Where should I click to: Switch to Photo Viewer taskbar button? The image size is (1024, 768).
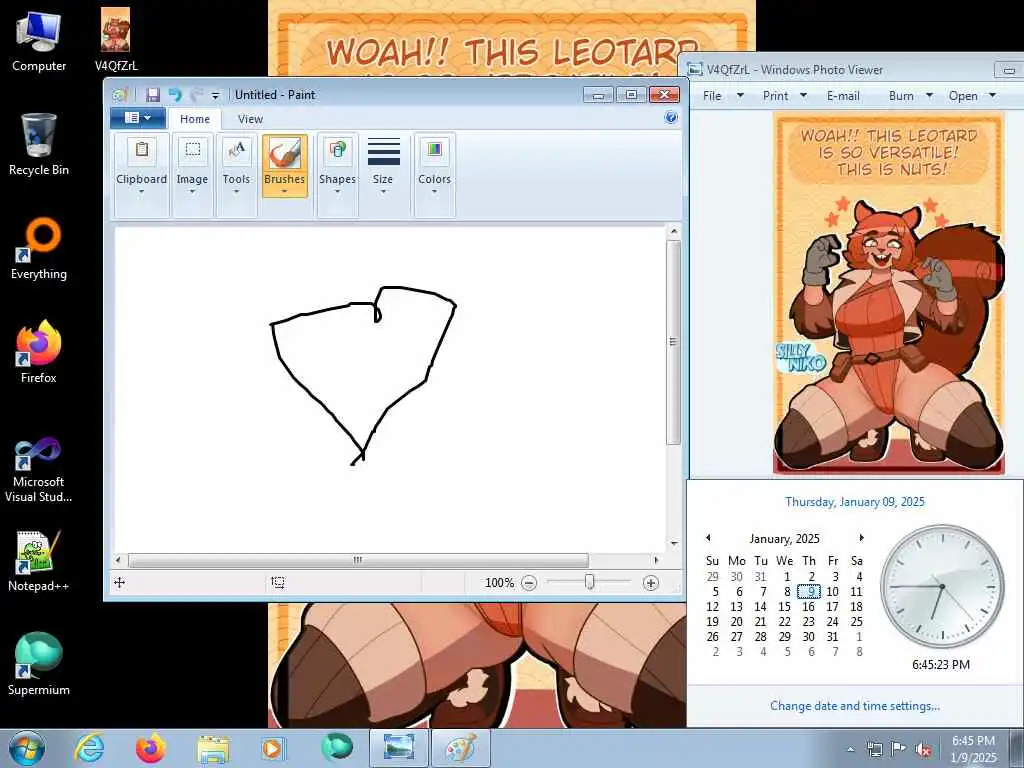tap(399, 748)
